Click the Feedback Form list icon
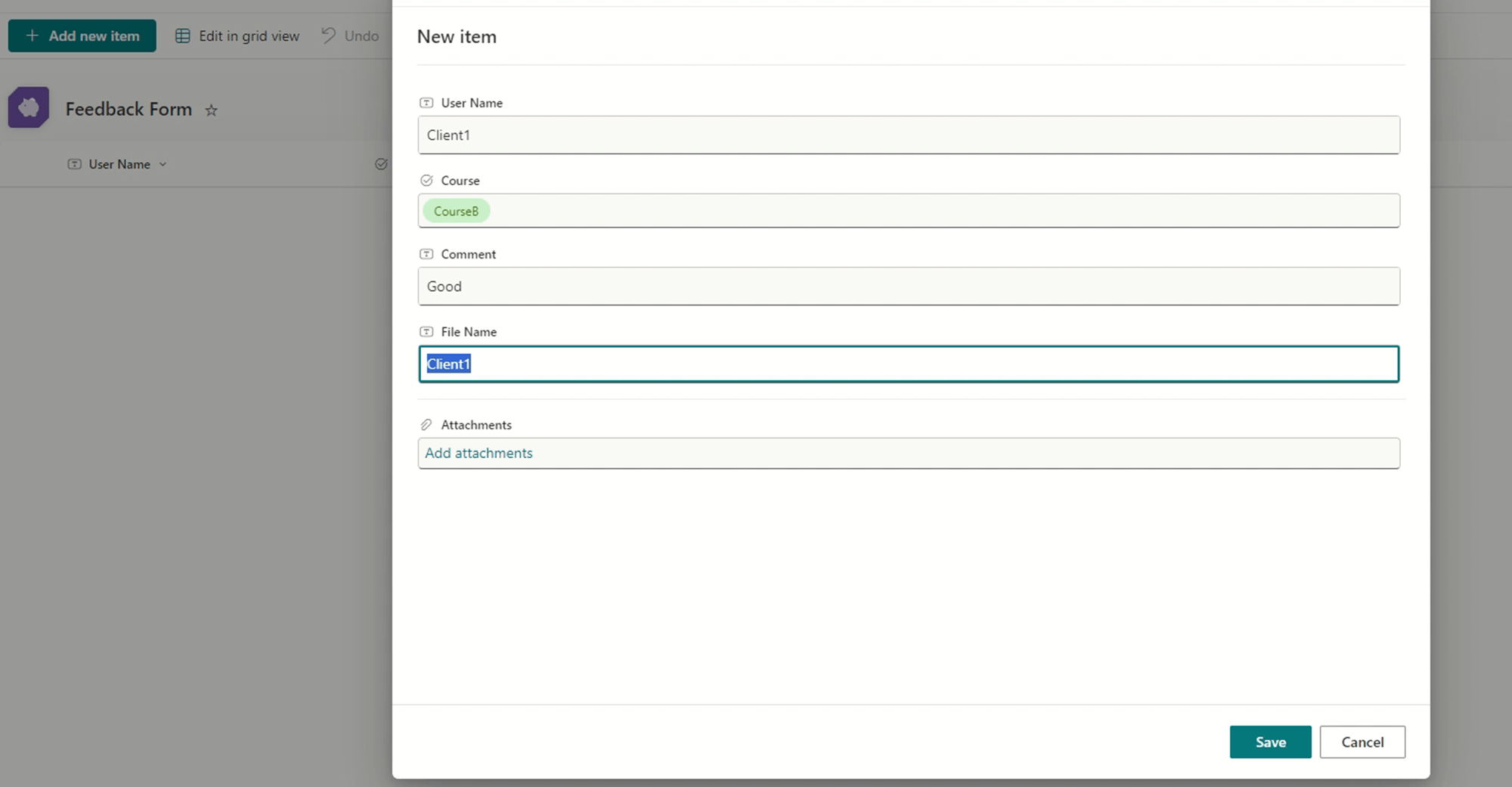1512x787 pixels. [x=29, y=108]
